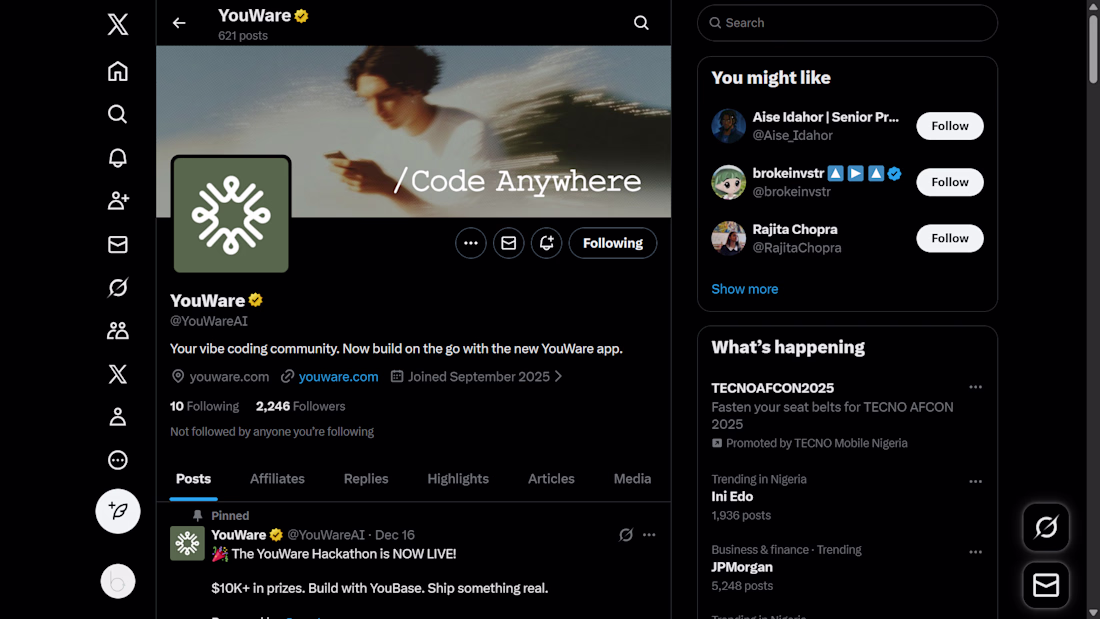
Task: Click the back arrow at top
Action: 179,23
